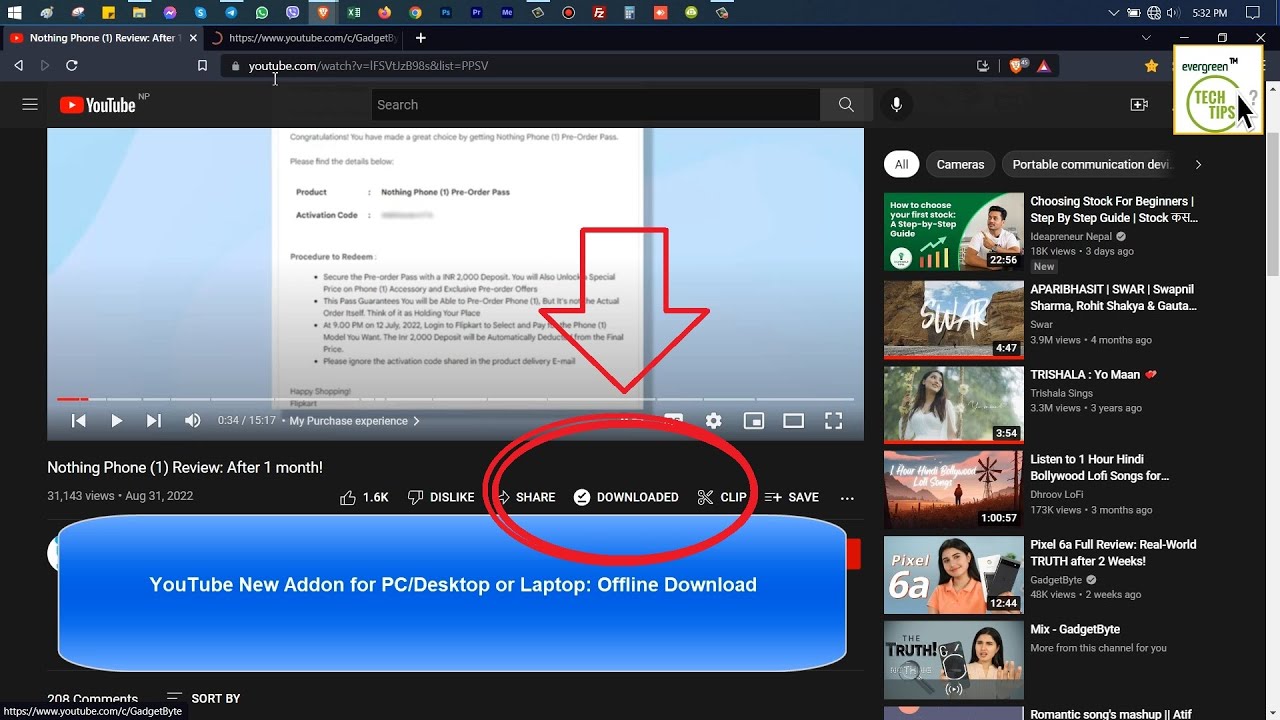Image resolution: width=1280 pixels, height=720 pixels.
Task: Open 'Listen to 1 Hour Hindi Bollywood Lofi' title
Action: pos(1100,468)
